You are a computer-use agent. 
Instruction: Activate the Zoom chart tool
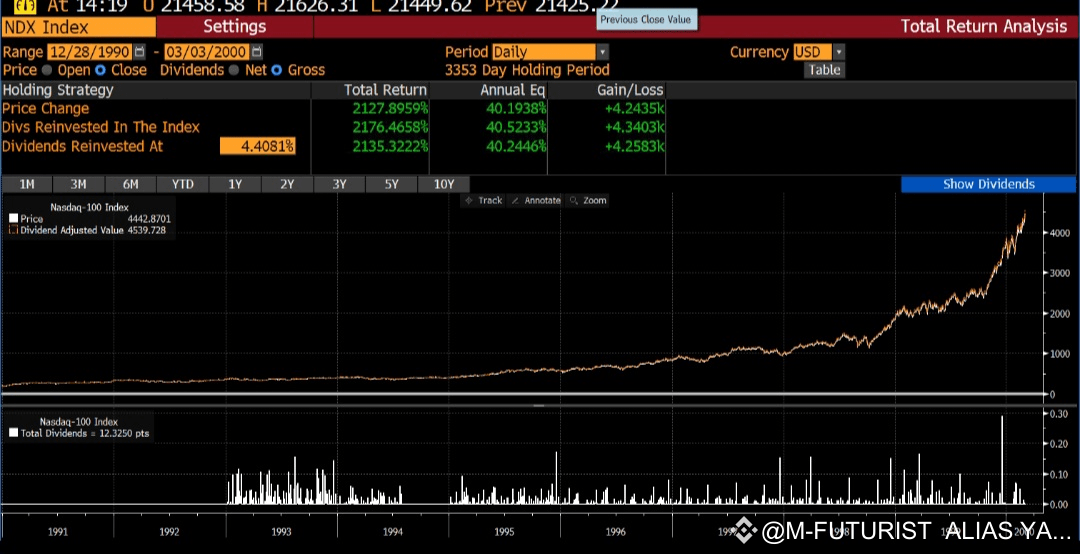point(588,201)
